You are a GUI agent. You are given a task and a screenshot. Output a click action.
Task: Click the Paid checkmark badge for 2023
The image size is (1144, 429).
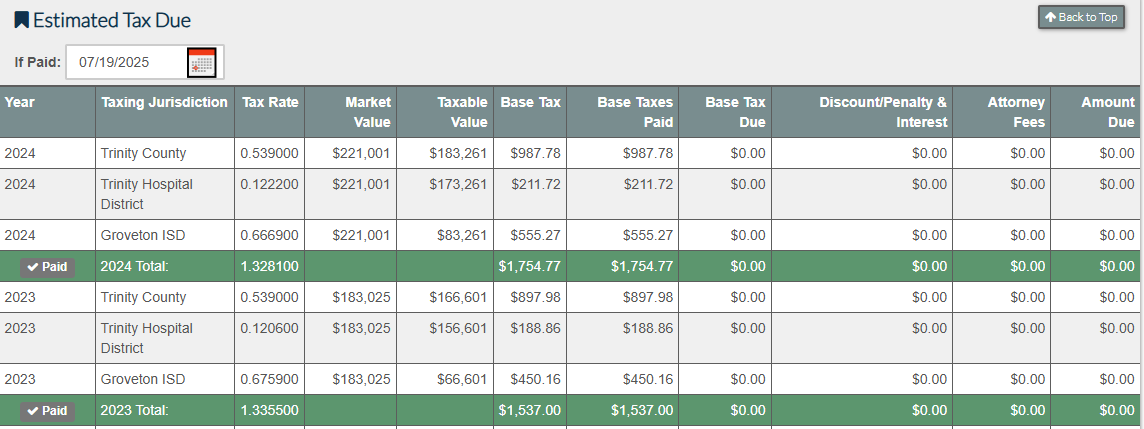point(47,411)
